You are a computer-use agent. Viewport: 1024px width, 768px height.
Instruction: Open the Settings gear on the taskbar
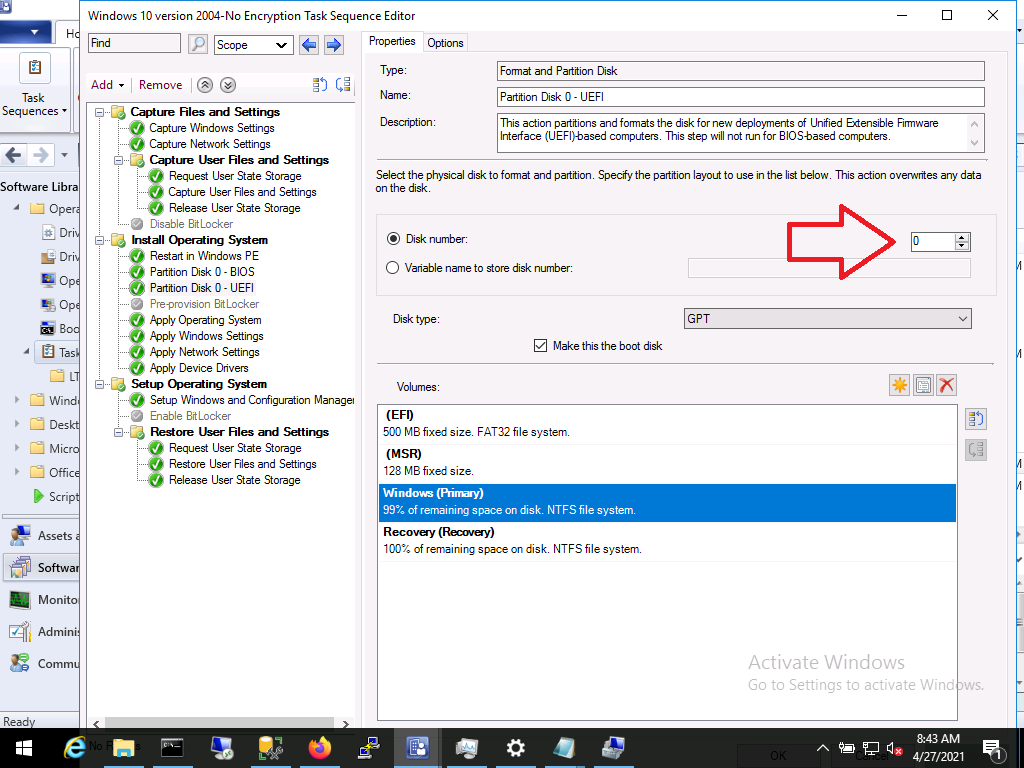pos(515,747)
